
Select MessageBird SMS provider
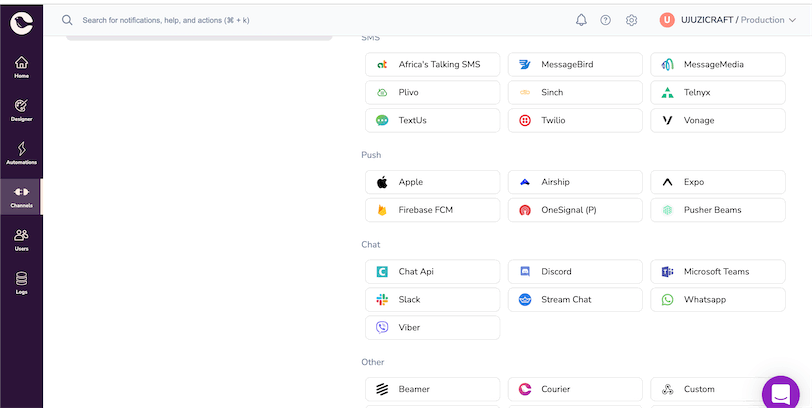point(575,64)
